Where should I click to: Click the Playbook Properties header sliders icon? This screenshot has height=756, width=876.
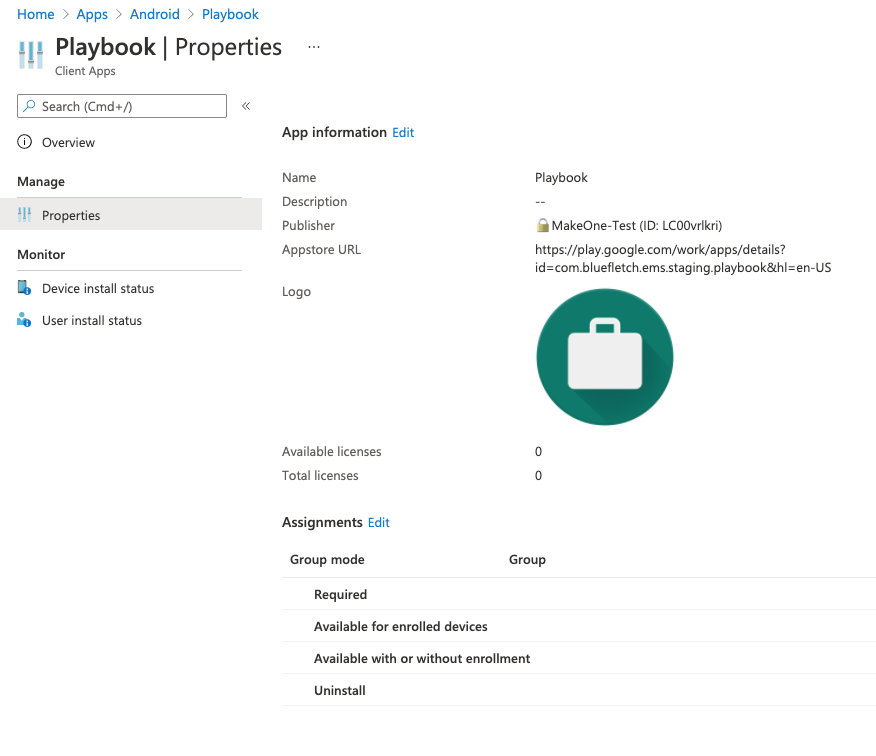(x=31, y=55)
